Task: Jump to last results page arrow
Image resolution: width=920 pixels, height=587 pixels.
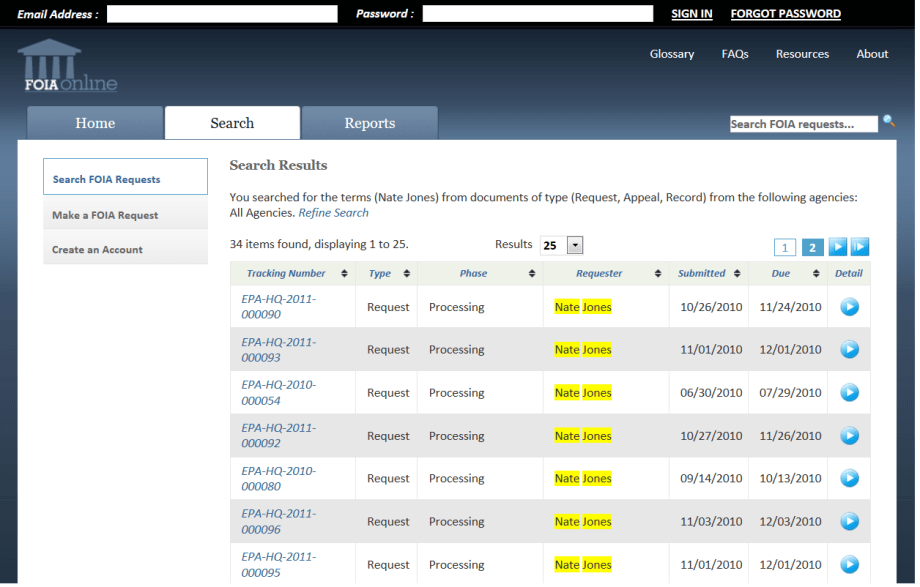Action: click(x=860, y=247)
